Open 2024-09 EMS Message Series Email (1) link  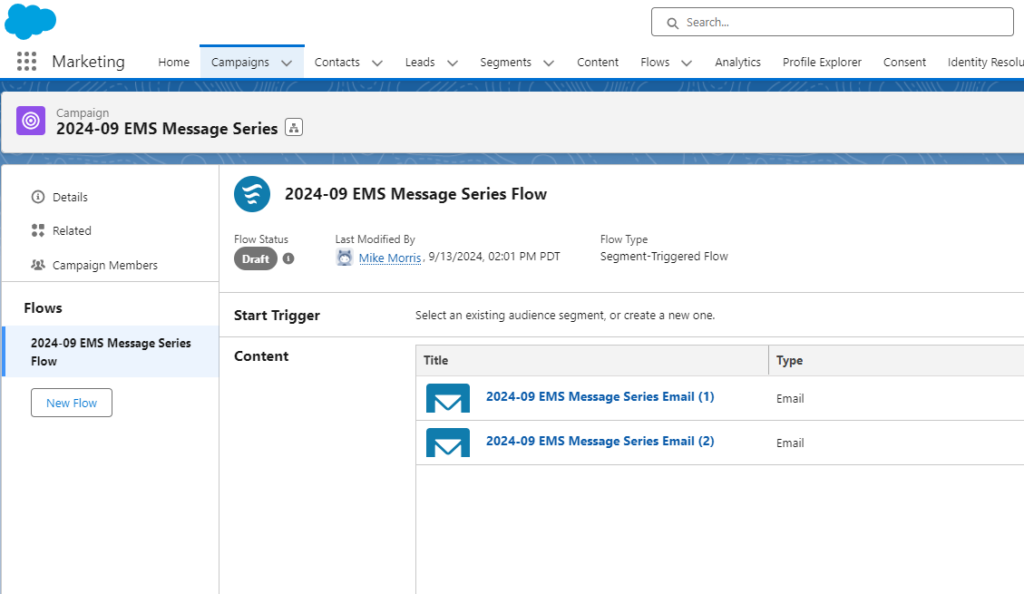(x=599, y=397)
